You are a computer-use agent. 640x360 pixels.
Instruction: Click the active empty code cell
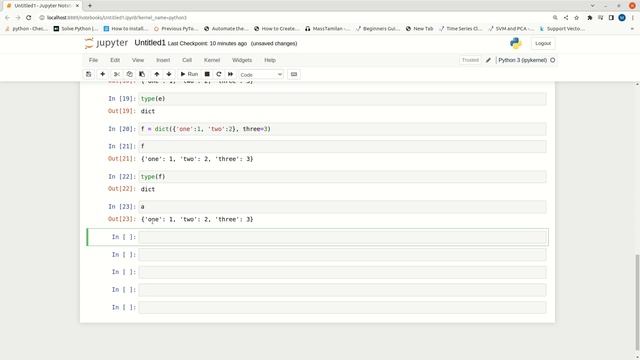tap(342, 237)
